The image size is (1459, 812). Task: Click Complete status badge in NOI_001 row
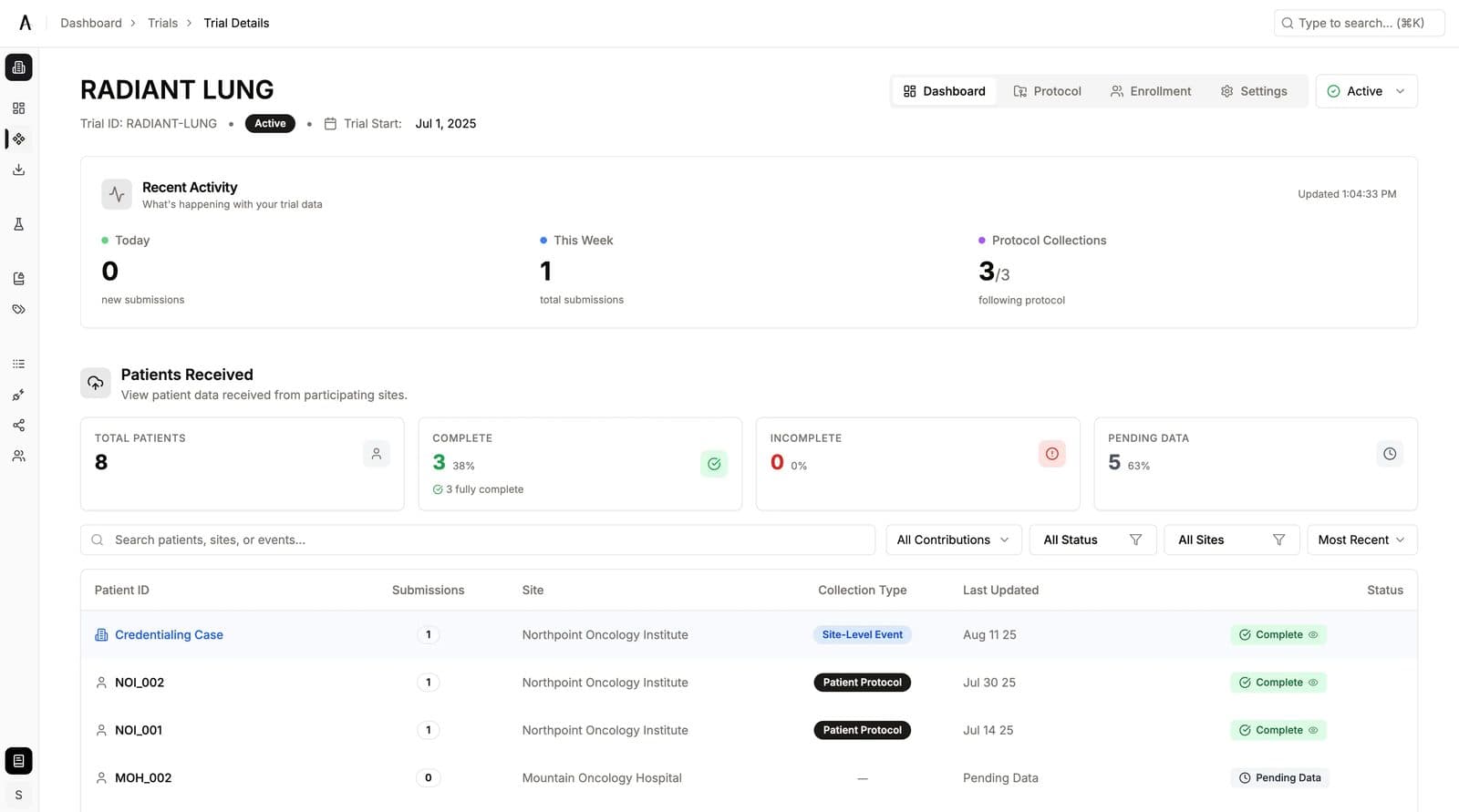[1278, 730]
